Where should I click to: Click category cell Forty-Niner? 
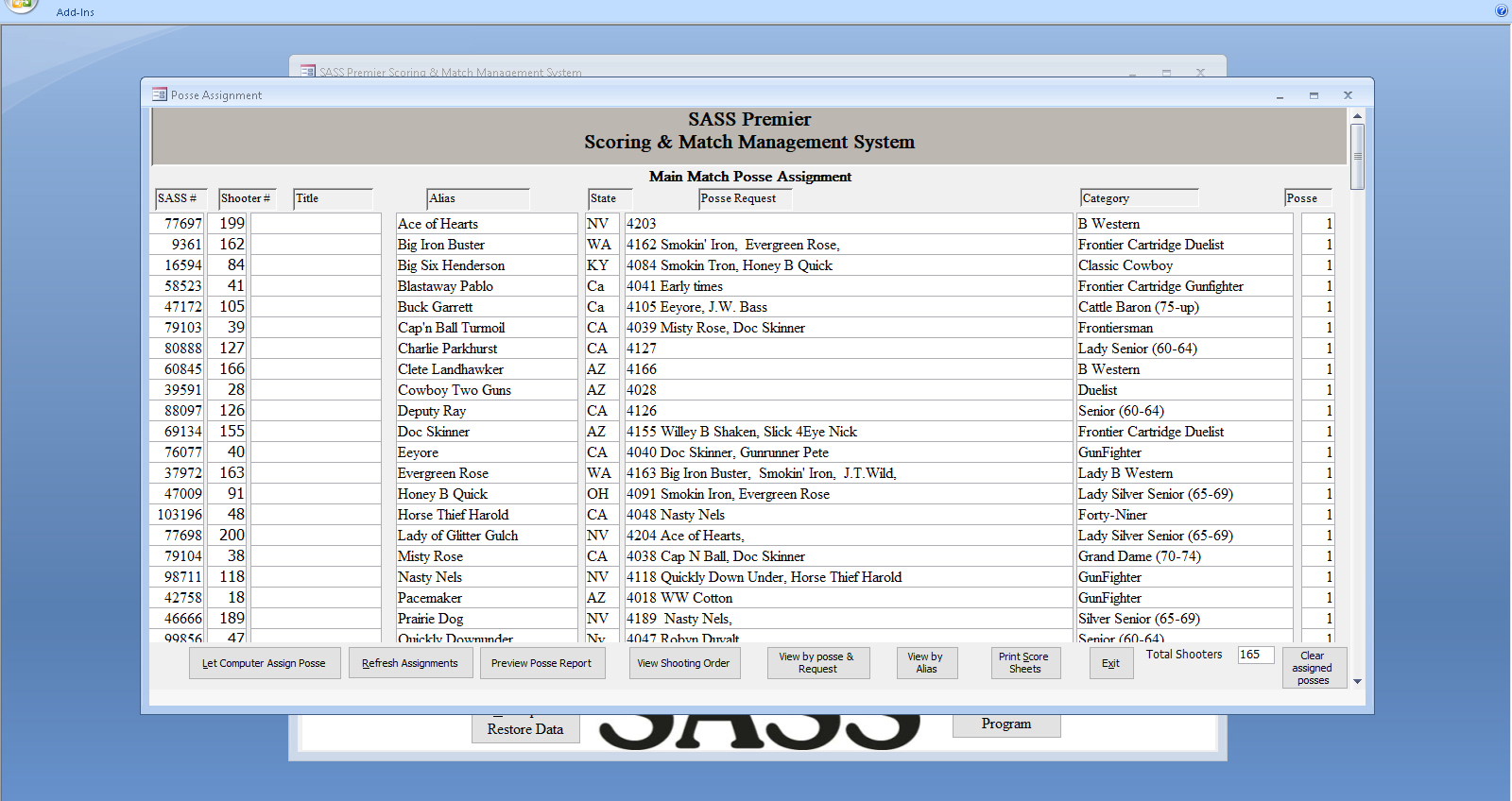[1184, 515]
